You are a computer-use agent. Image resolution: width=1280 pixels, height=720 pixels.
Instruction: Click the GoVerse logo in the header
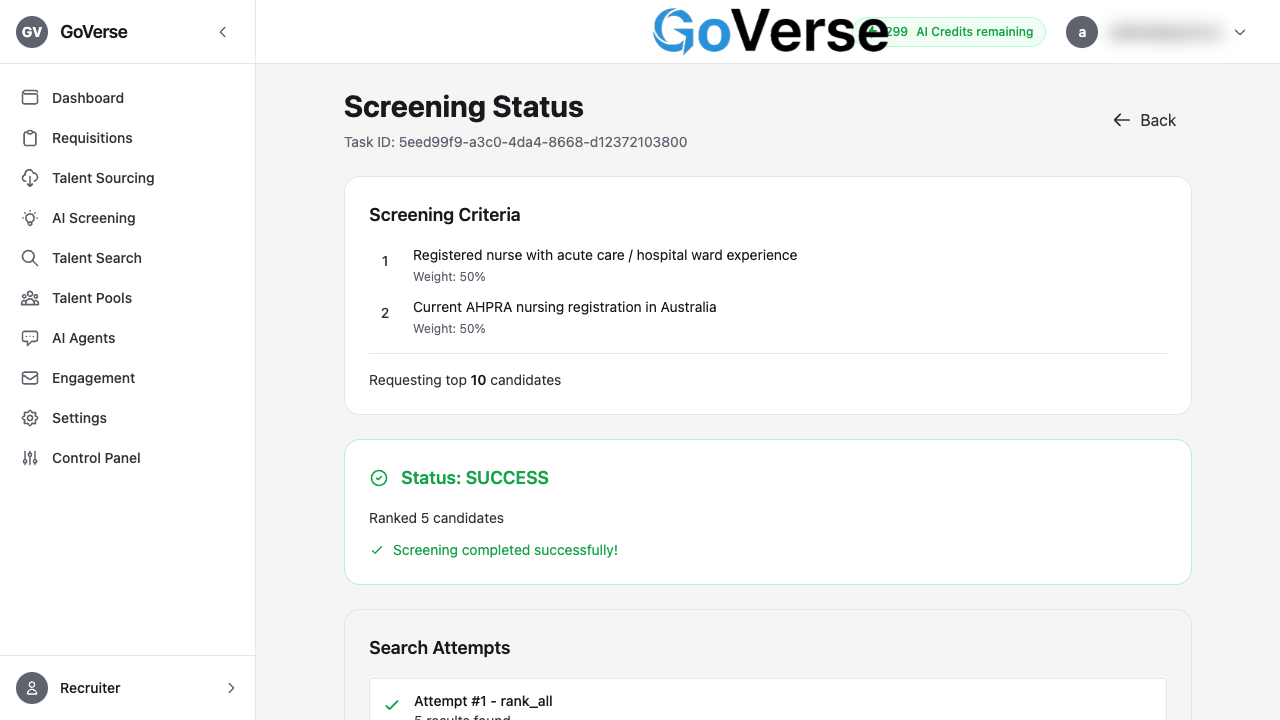pos(770,31)
